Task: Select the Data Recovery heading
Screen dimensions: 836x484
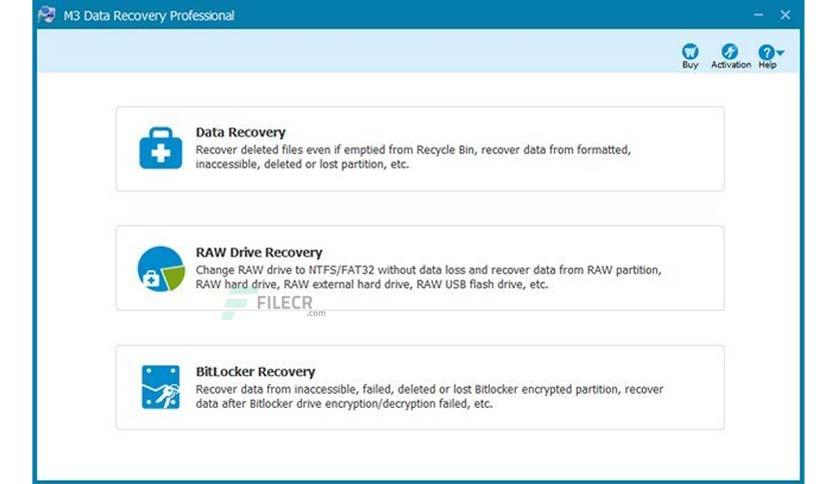Action: 240,132
